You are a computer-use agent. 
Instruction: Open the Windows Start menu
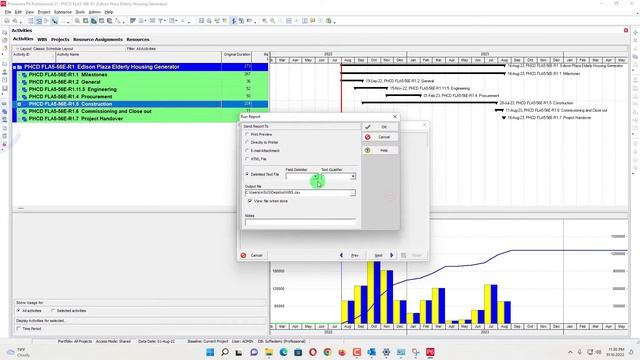(210, 352)
